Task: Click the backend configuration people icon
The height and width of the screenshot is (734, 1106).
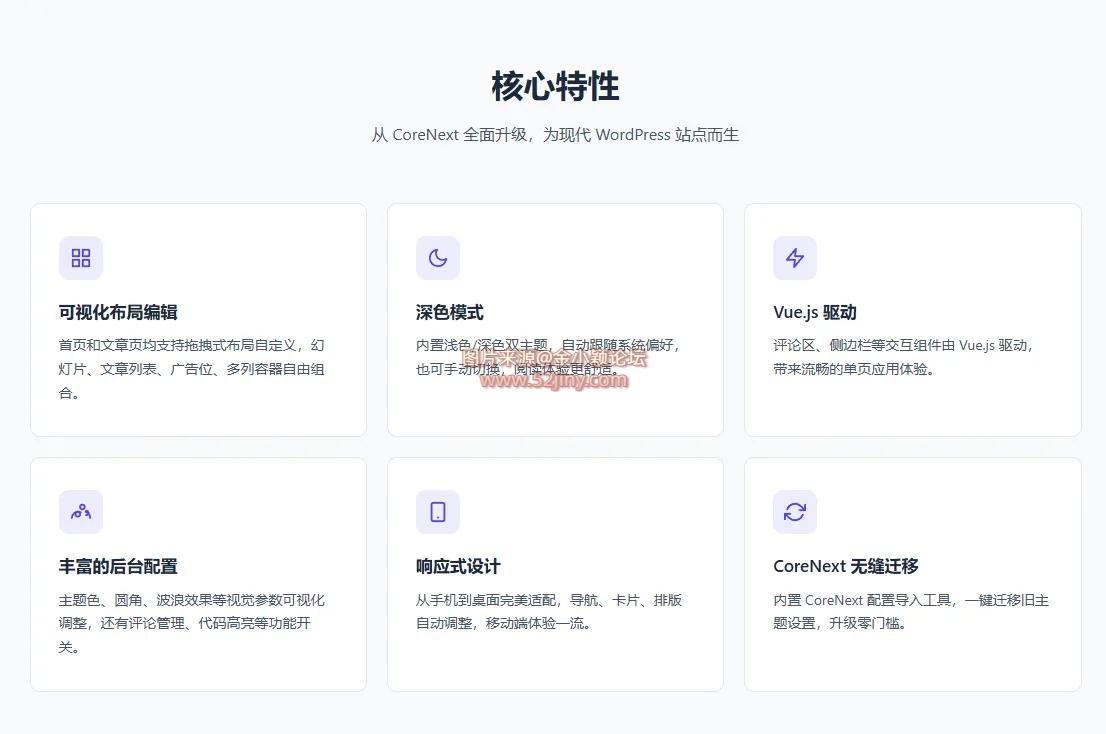Action: [81, 512]
